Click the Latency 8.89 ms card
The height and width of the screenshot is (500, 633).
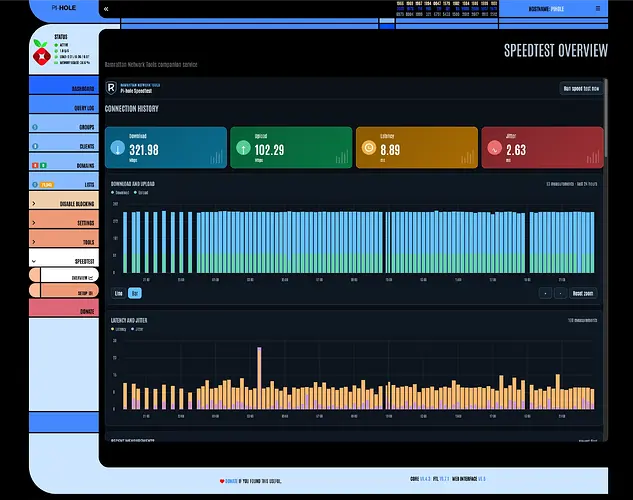(x=417, y=148)
